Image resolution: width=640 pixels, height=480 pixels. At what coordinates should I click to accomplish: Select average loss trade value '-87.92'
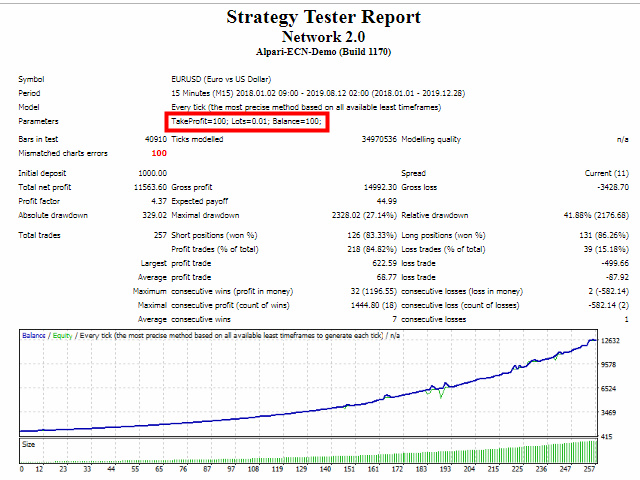tap(618, 277)
